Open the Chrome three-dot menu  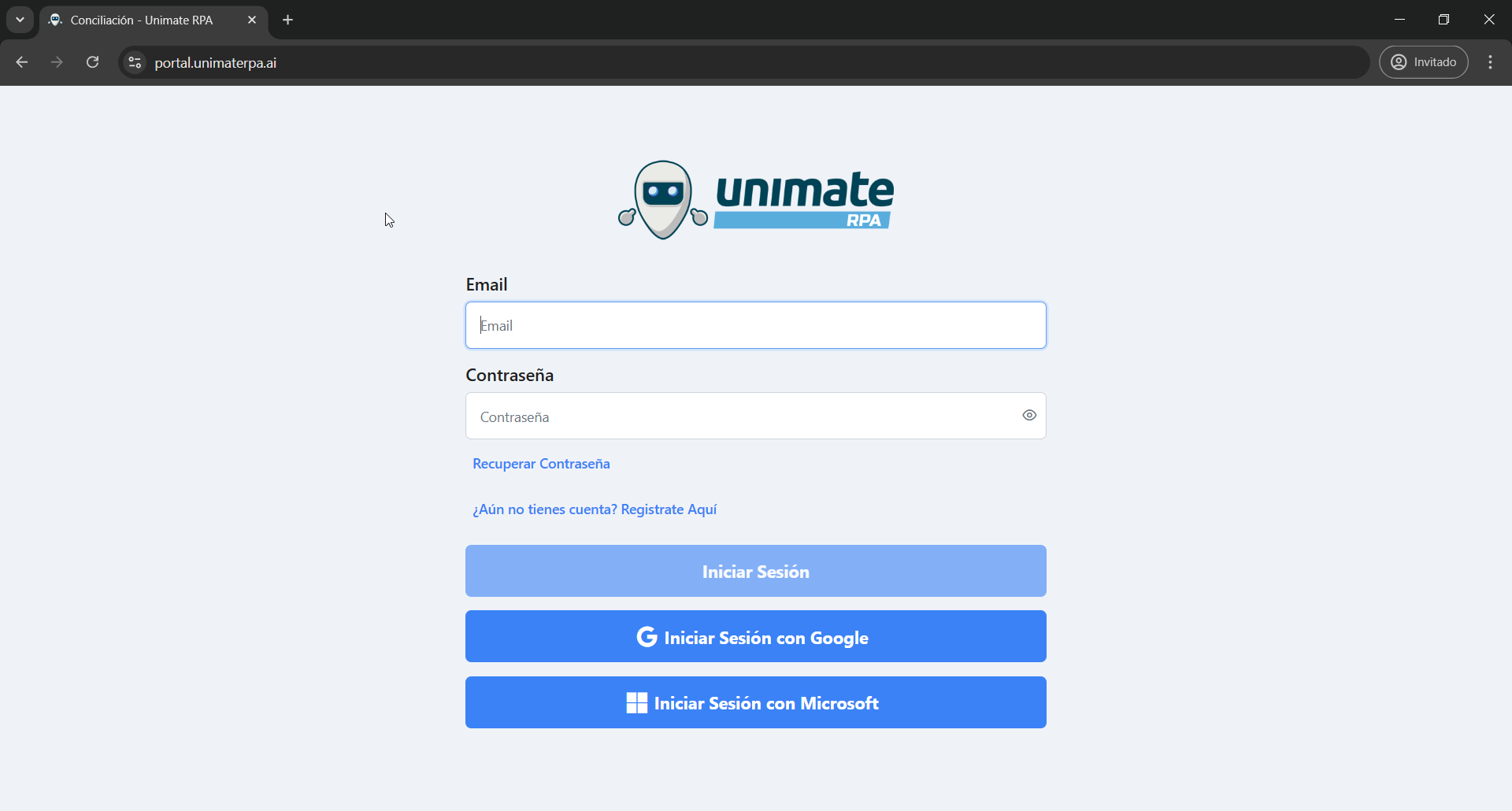(x=1491, y=62)
